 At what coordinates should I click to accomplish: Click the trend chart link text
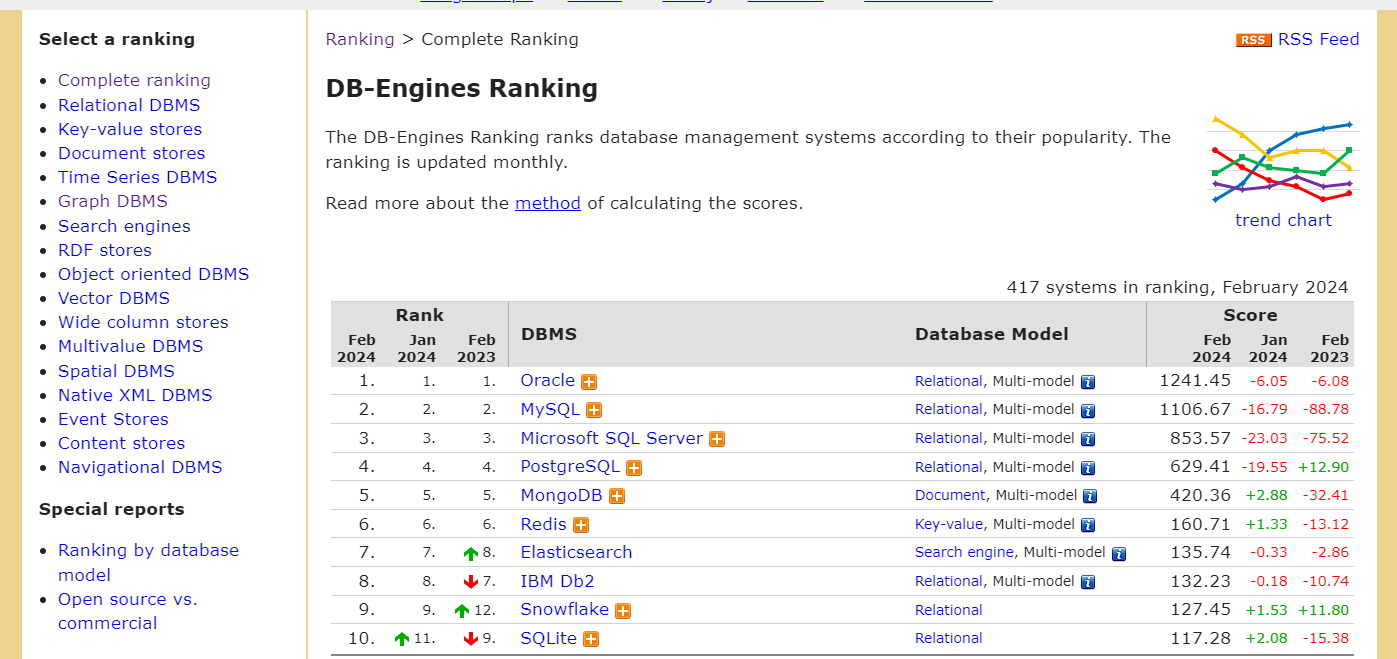pos(1283,220)
